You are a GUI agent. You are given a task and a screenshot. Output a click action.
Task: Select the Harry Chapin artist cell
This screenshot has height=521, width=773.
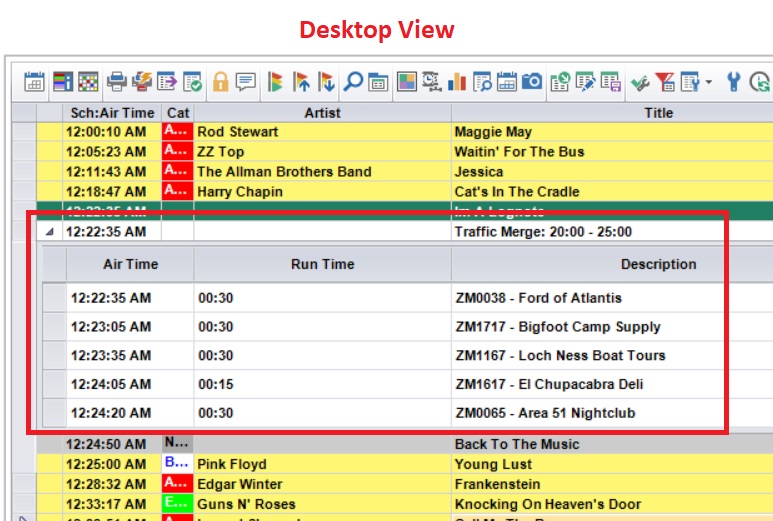[322, 191]
